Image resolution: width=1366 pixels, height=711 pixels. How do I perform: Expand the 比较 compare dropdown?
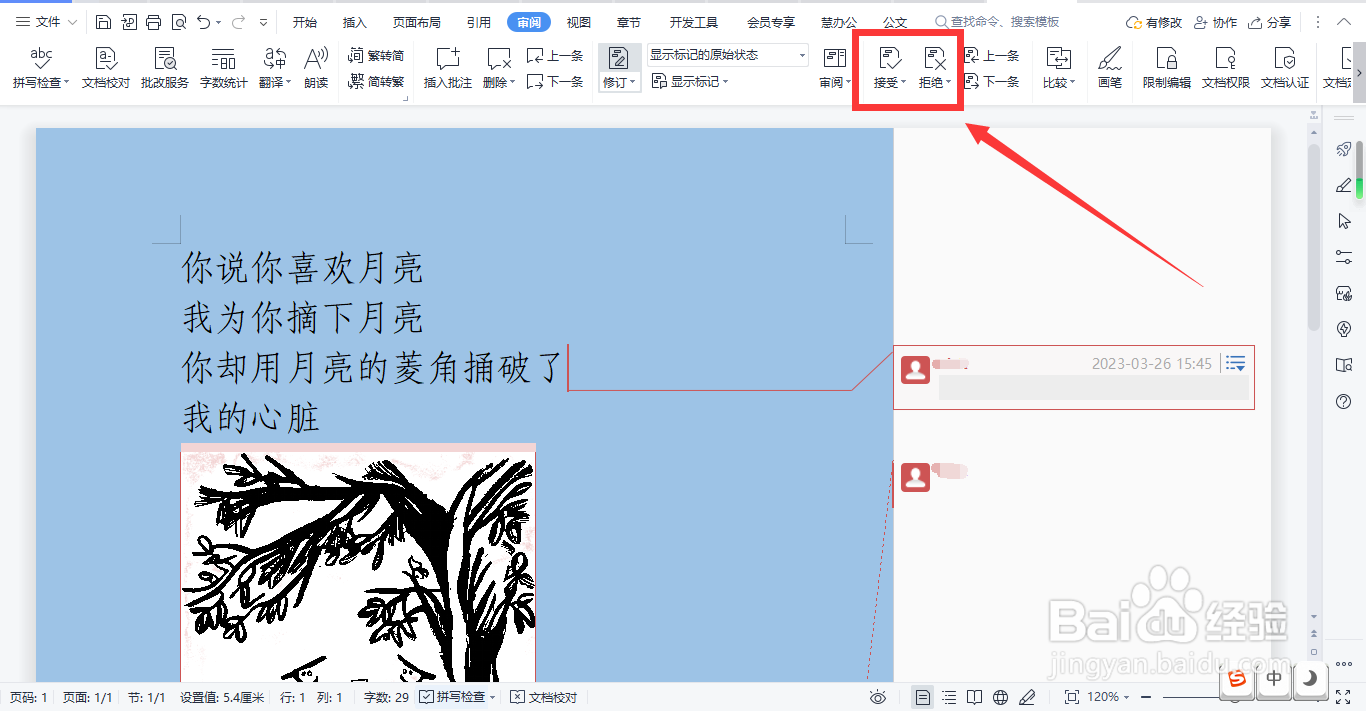pyautogui.click(x=1072, y=83)
